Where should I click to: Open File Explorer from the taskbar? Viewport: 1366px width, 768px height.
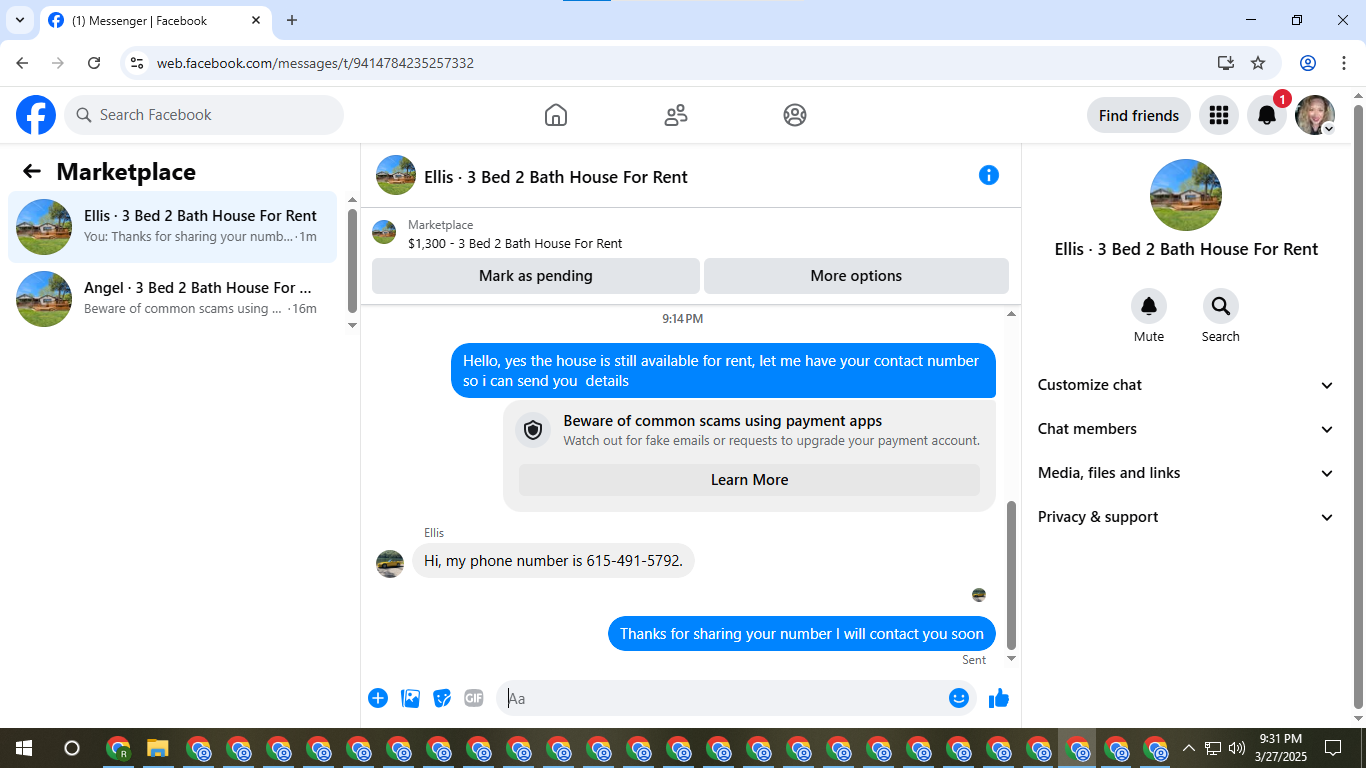(158, 747)
